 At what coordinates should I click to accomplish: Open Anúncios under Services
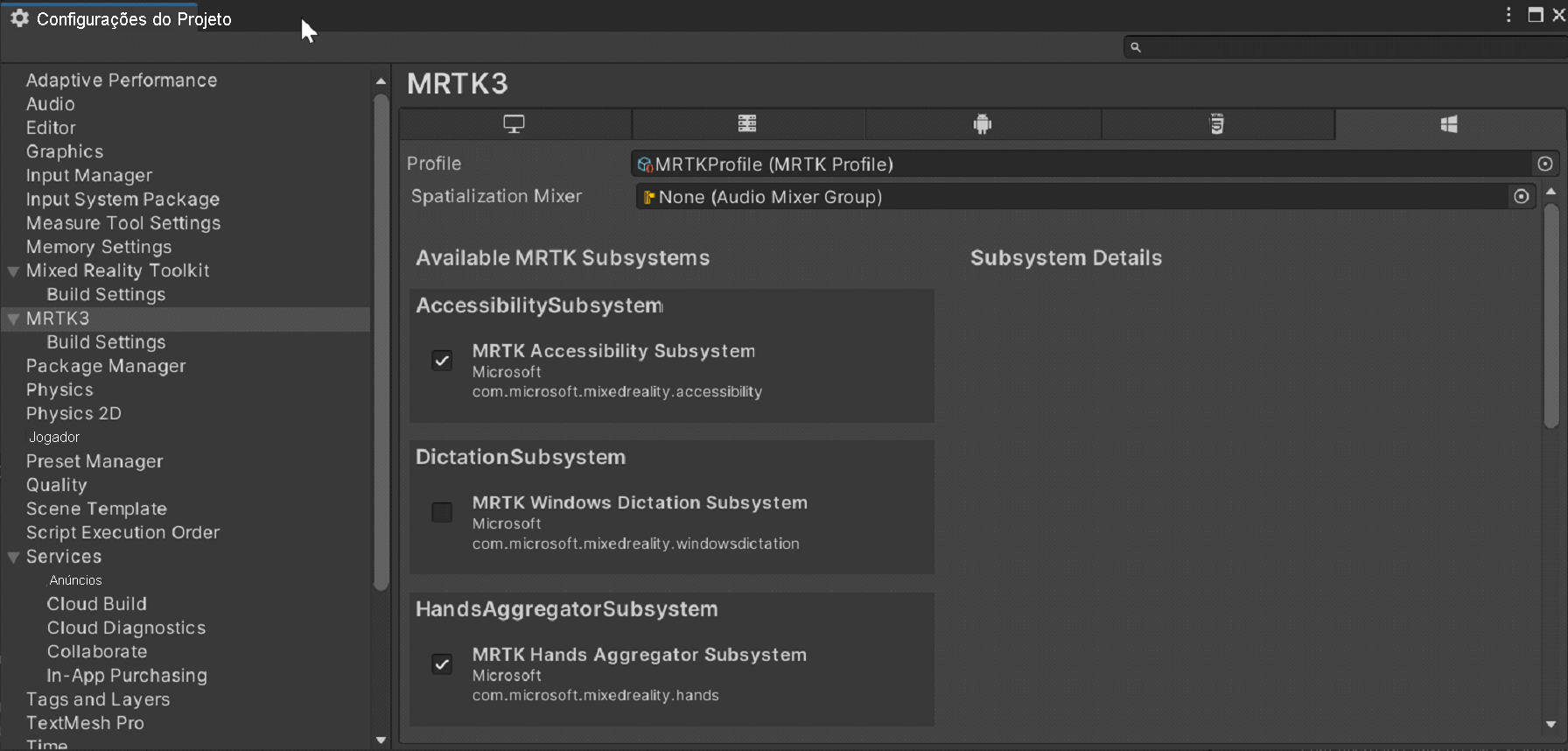[x=75, y=580]
